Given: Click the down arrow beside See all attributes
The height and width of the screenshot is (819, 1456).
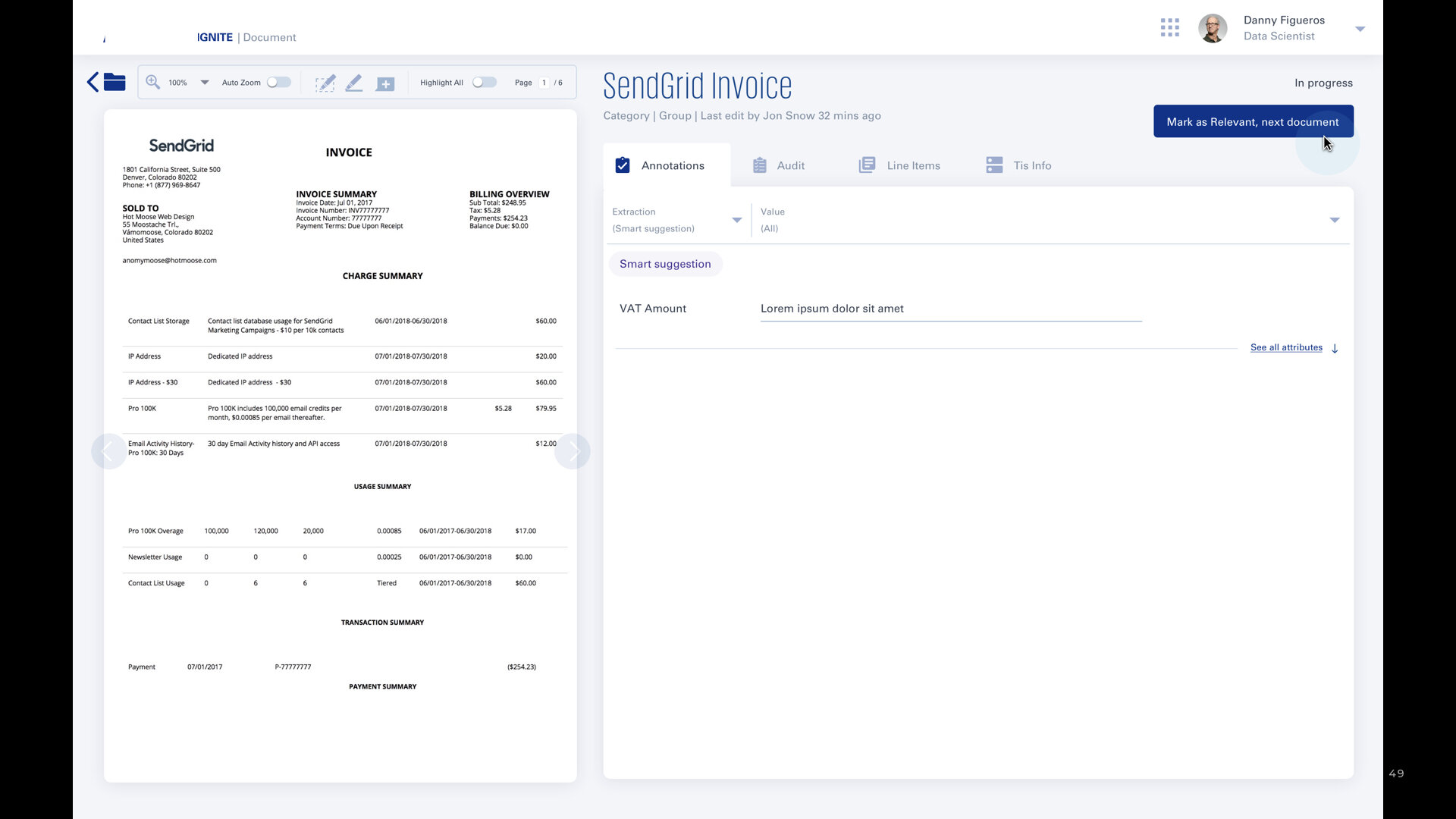Looking at the screenshot, I should point(1335,348).
